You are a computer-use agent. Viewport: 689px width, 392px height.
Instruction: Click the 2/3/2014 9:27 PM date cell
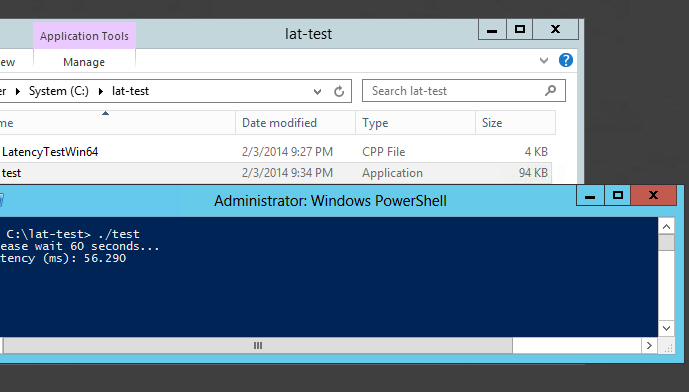pos(287,152)
